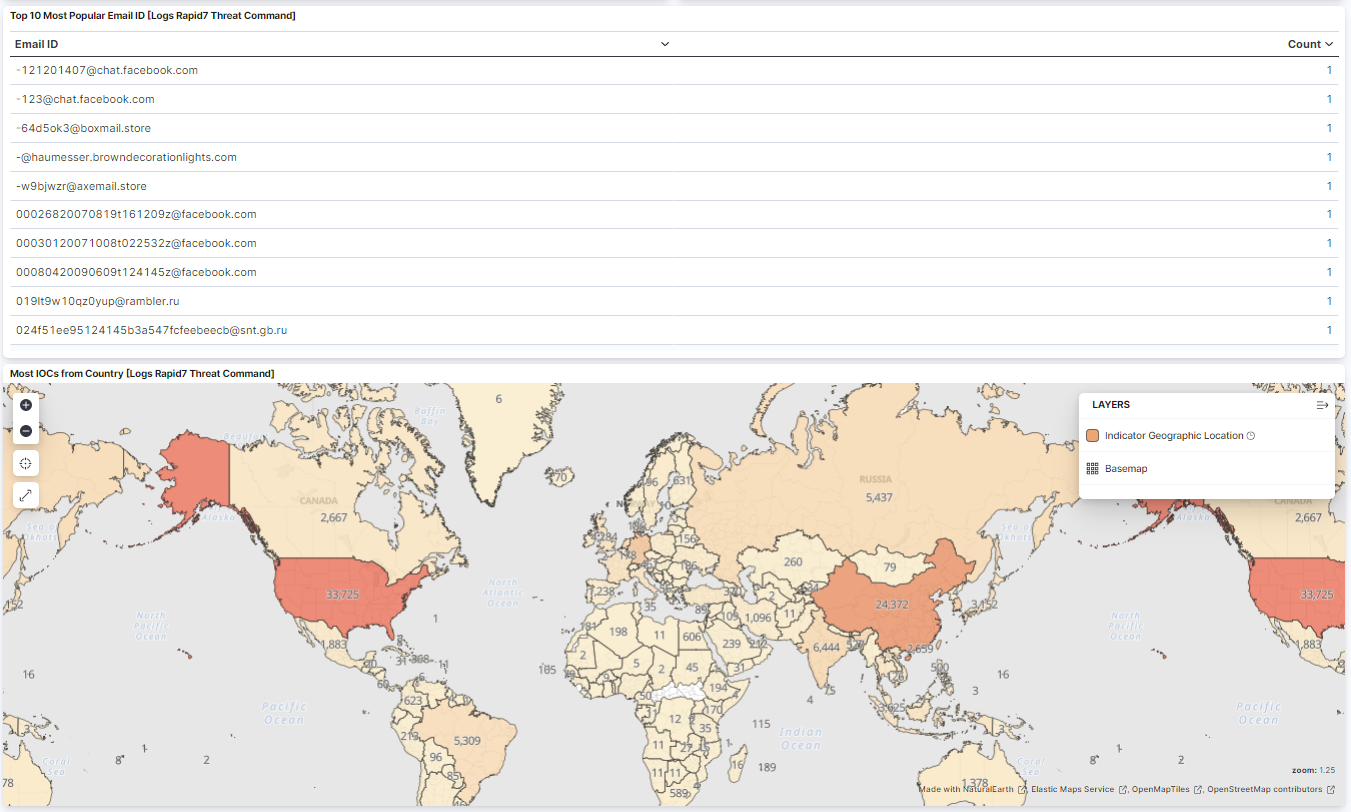This screenshot has height=812, width=1351.
Task: Open the Elastic Maps Service link
Action: point(1072,790)
